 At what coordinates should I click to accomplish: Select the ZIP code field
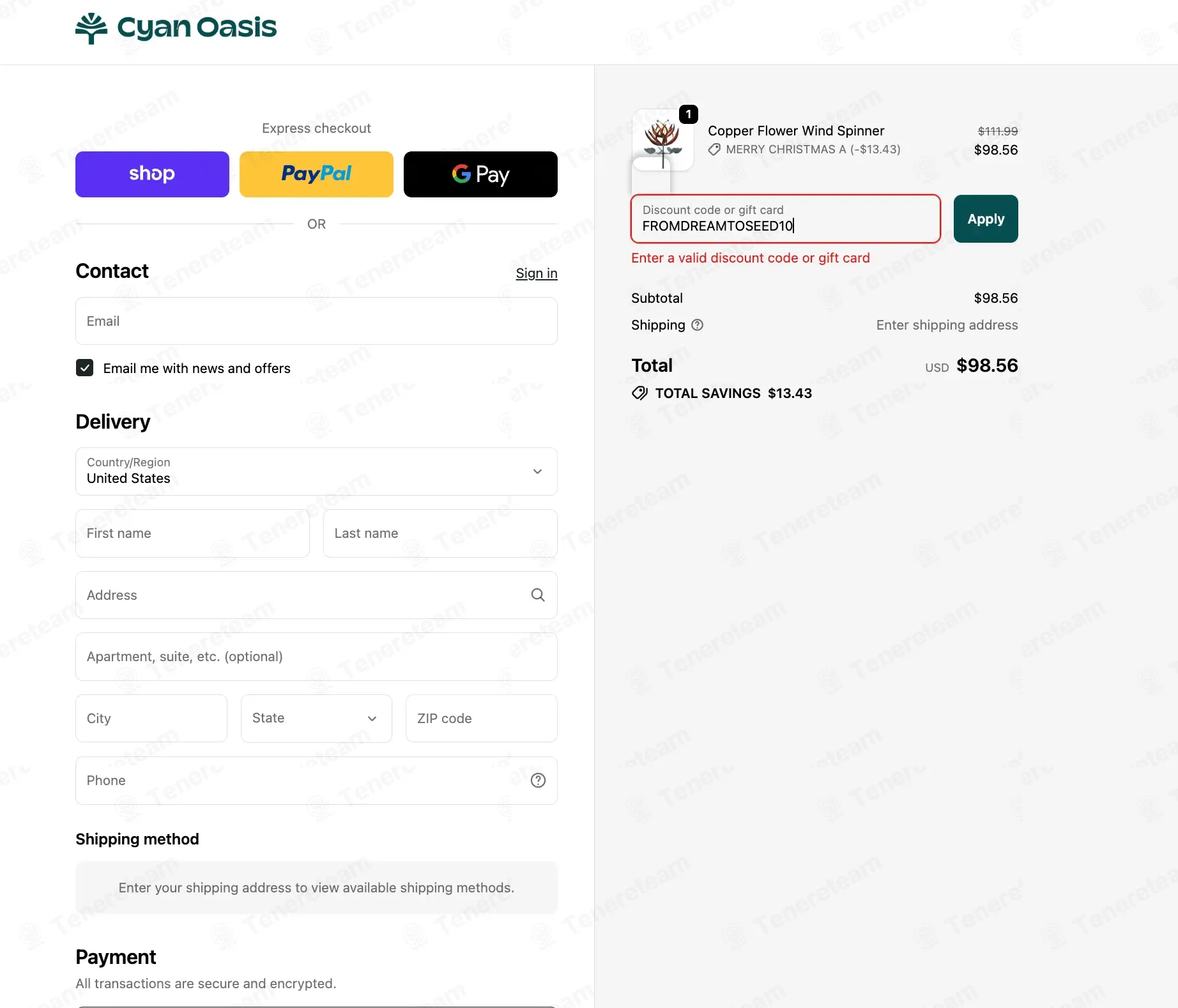[482, 718]
